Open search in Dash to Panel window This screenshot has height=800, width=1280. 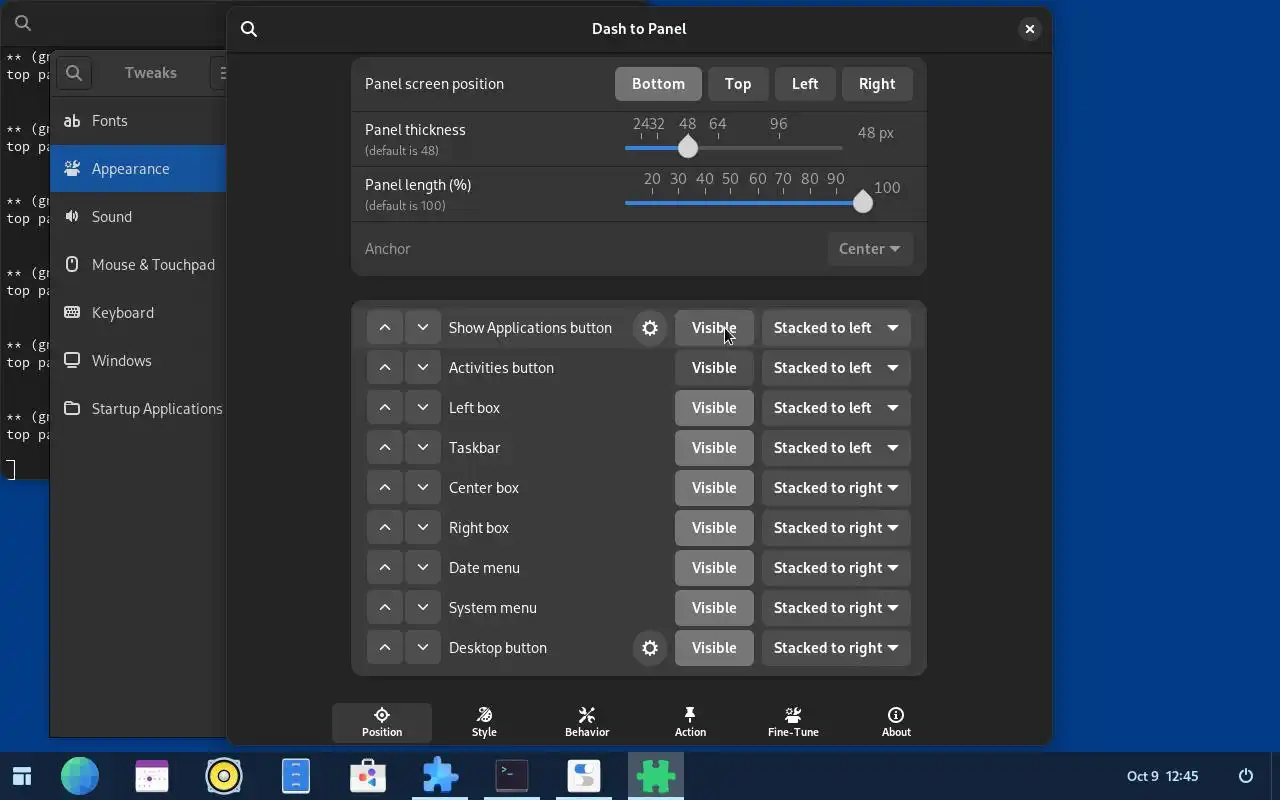249,29
